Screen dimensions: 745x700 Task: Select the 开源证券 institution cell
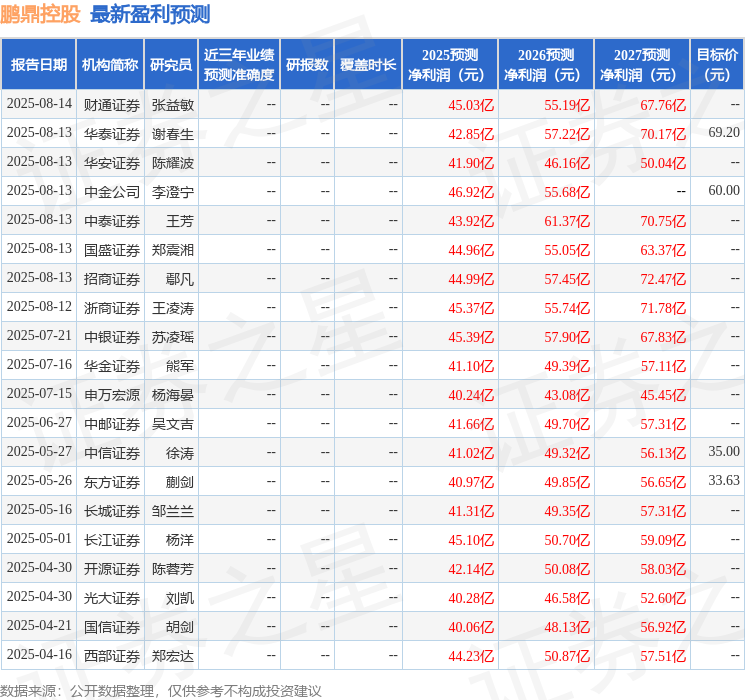click(112, 569)
